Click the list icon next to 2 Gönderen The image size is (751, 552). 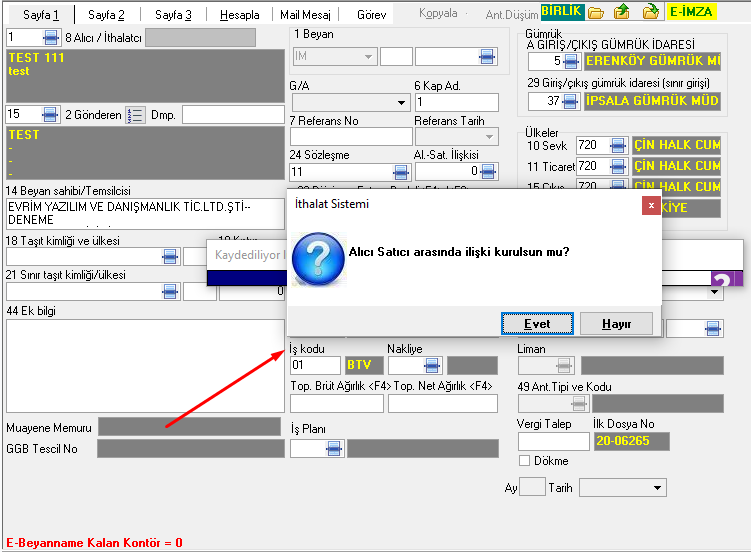pyautogui.click(x=137, y=115)
